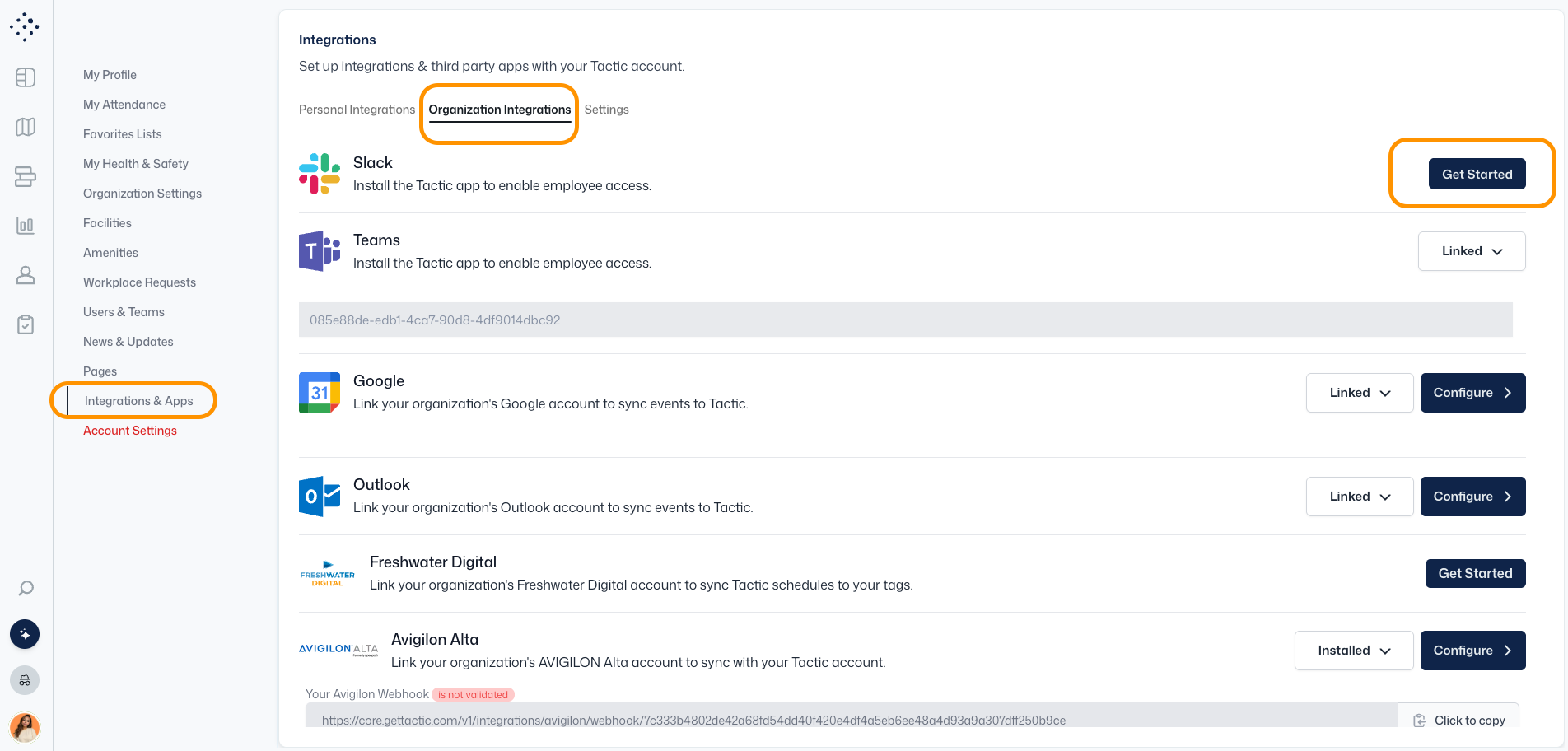Click Get Started for Slack
Viewport: 1568px width, 751px height.
1477,174
